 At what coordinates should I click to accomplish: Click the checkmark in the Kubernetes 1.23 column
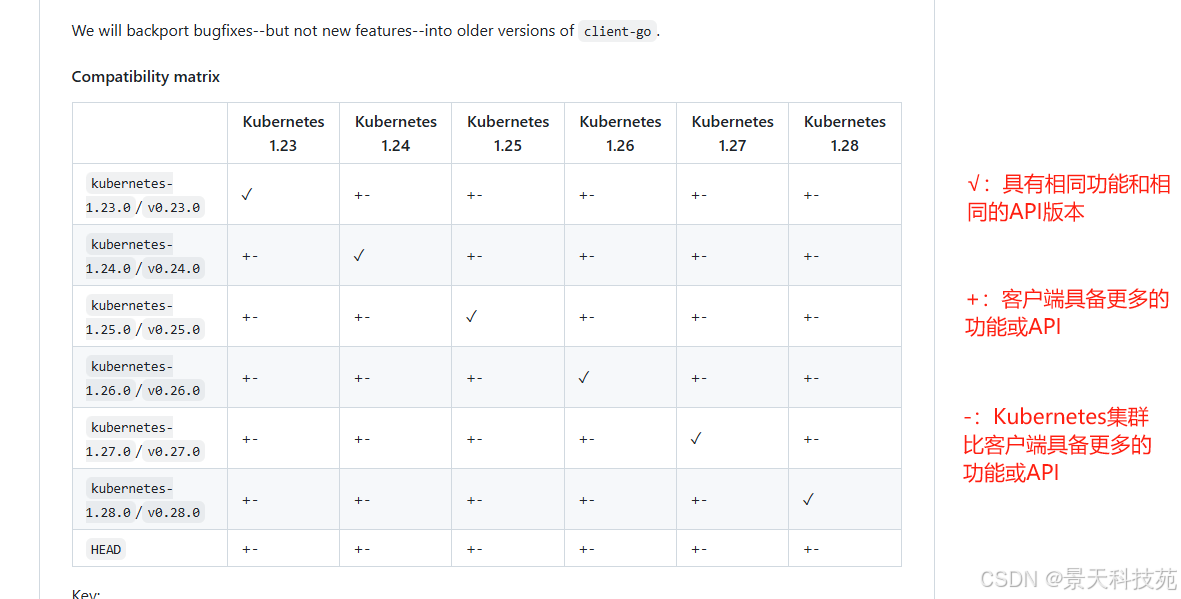click(x=246, y=195)
